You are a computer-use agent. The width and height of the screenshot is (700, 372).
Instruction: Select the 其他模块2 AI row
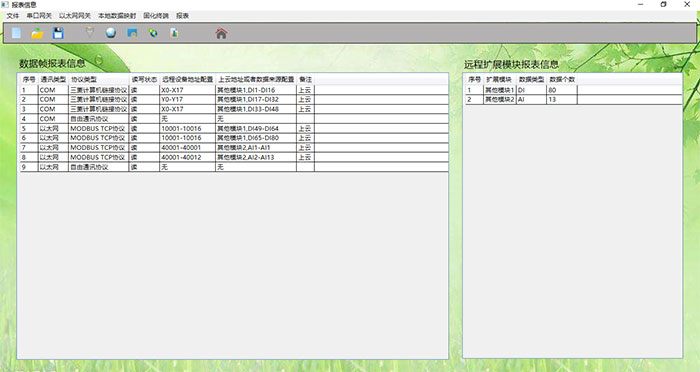(x=573, y=100)
